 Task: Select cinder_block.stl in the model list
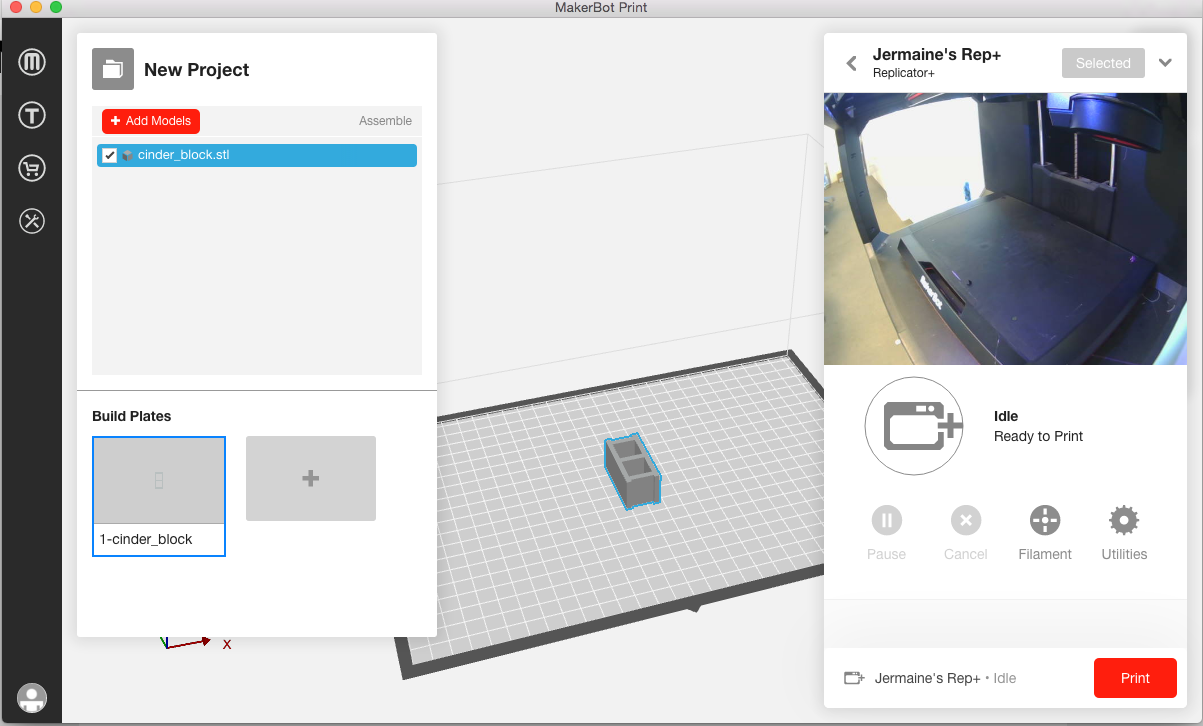pos(257,155)
